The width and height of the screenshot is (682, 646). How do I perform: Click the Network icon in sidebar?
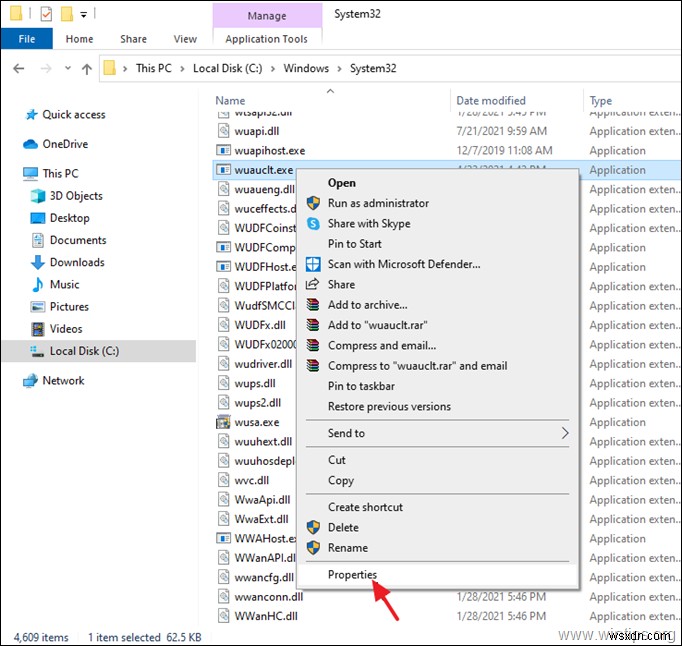click(x=30, y=381)
